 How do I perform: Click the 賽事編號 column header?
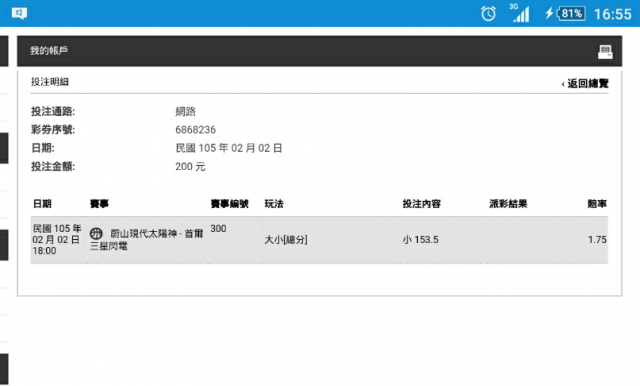229,204
